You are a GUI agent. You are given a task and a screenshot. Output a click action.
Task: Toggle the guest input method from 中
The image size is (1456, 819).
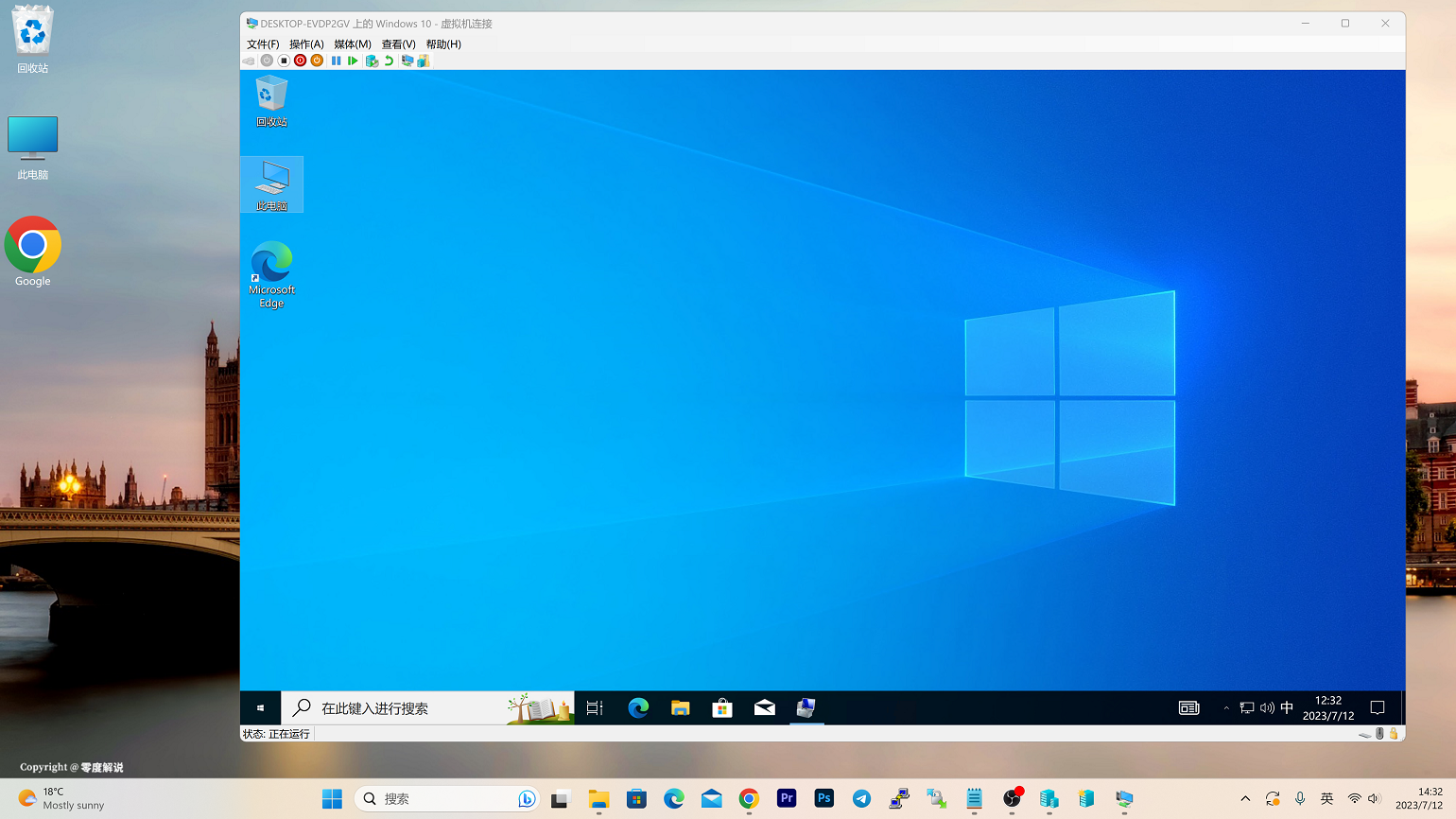[x=1287, y=707]
